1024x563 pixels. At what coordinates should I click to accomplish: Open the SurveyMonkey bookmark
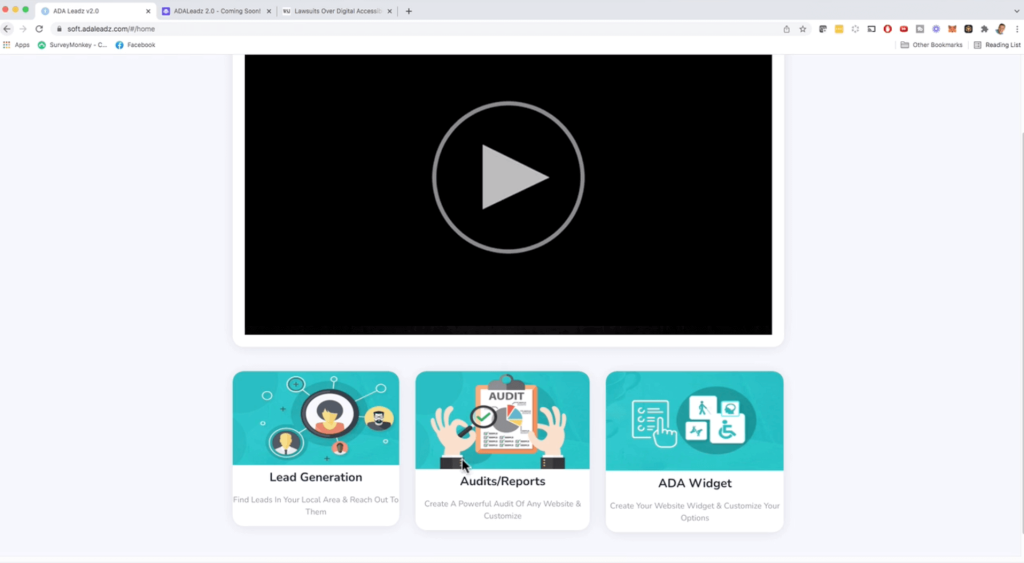[x=72, y=45]
